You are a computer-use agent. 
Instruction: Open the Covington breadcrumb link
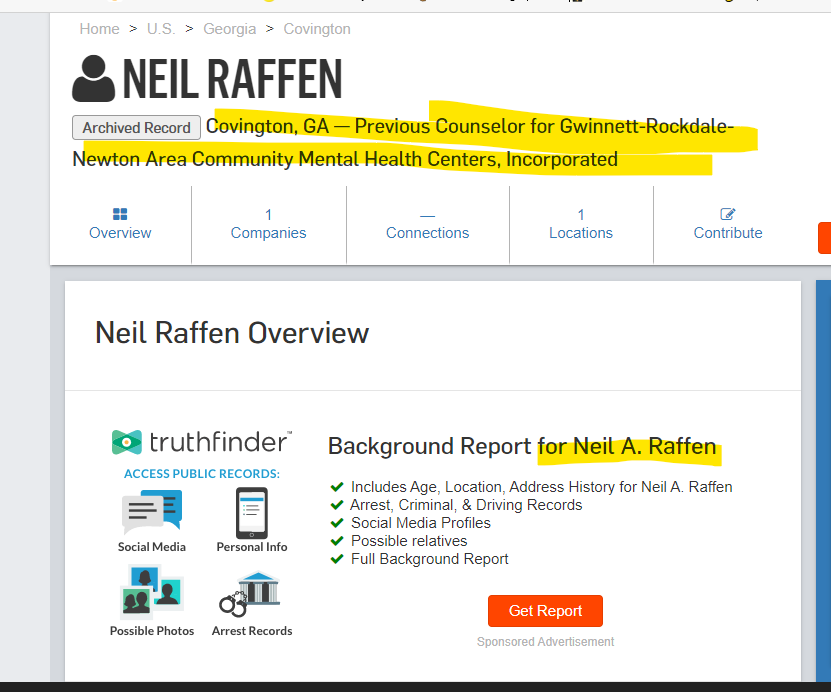tap(317, 29)
